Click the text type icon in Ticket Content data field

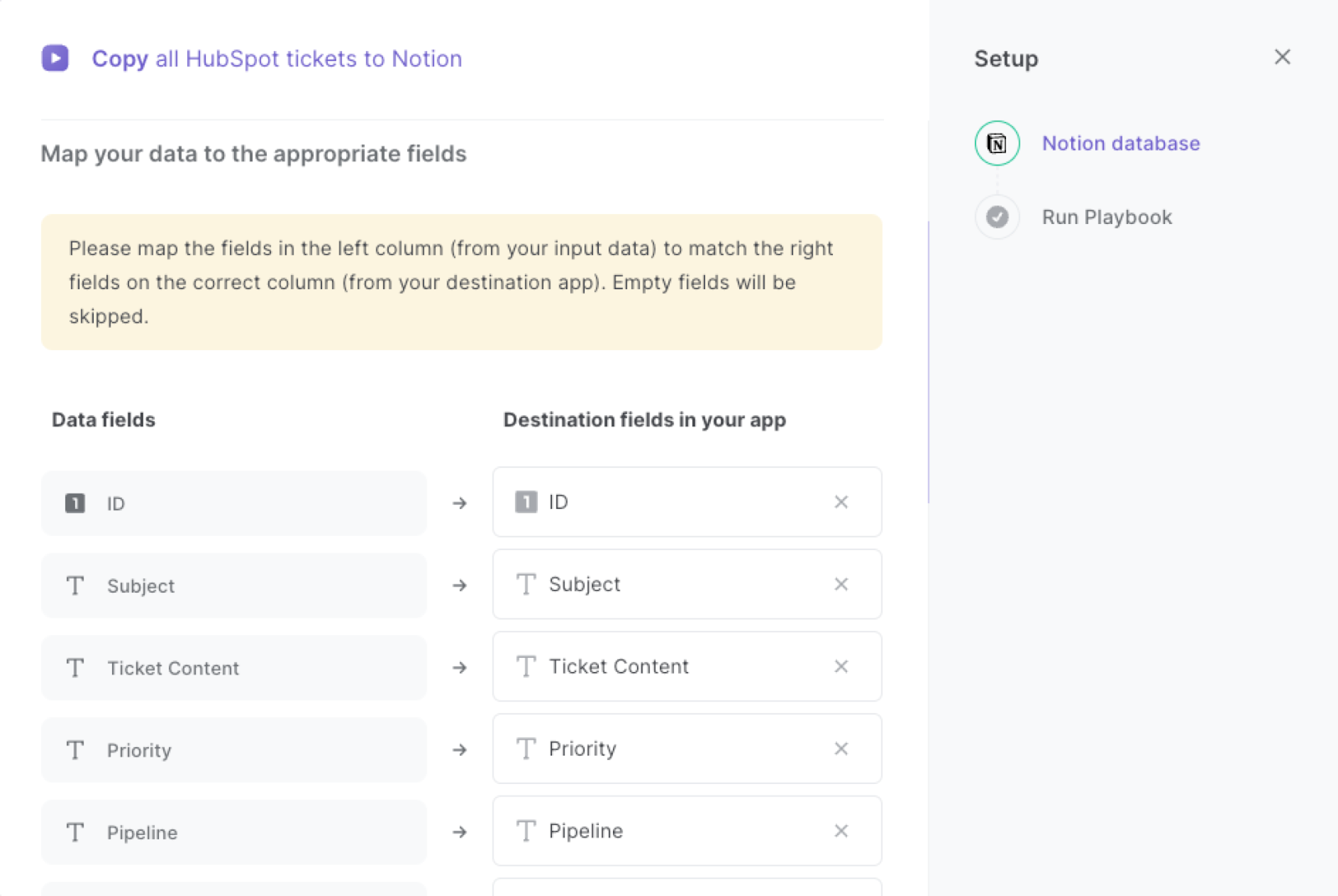tap(75, 668)
